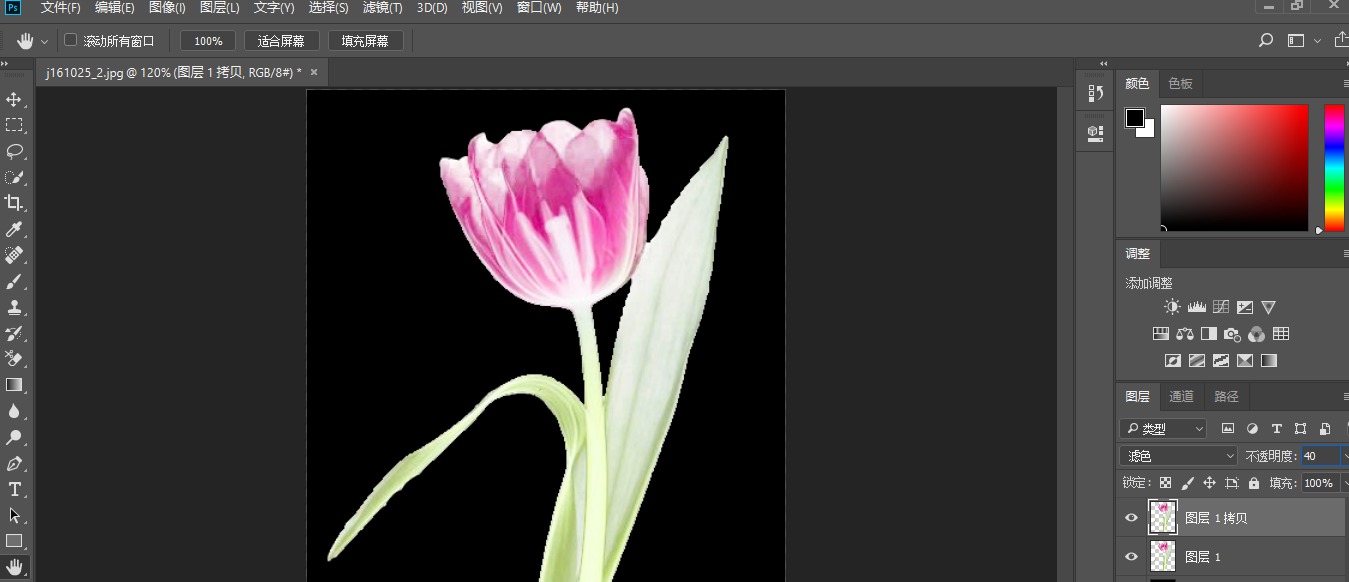Add a Brightness/Contrast adjustment layer
This screenshot has height=582, width=1349.
click(1170, 306)
